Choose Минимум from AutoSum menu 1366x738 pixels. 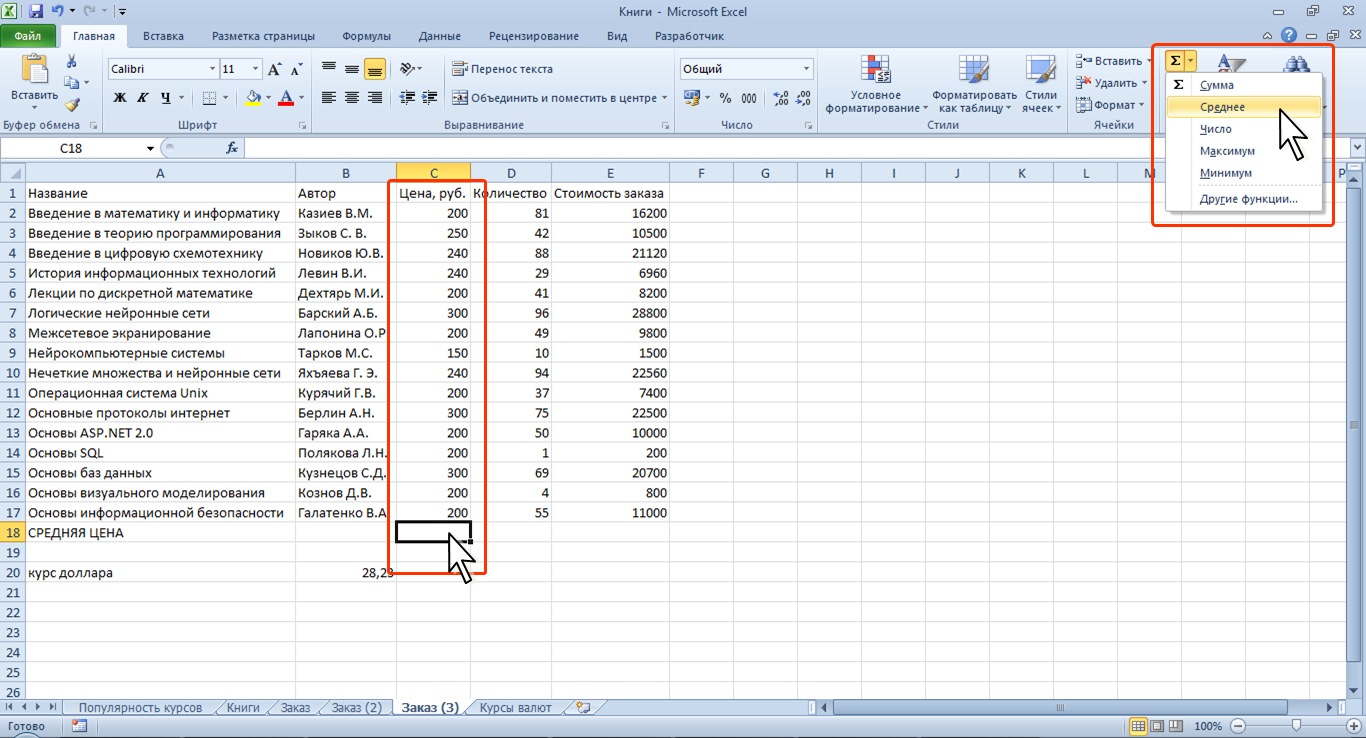tap(1244, 173)
